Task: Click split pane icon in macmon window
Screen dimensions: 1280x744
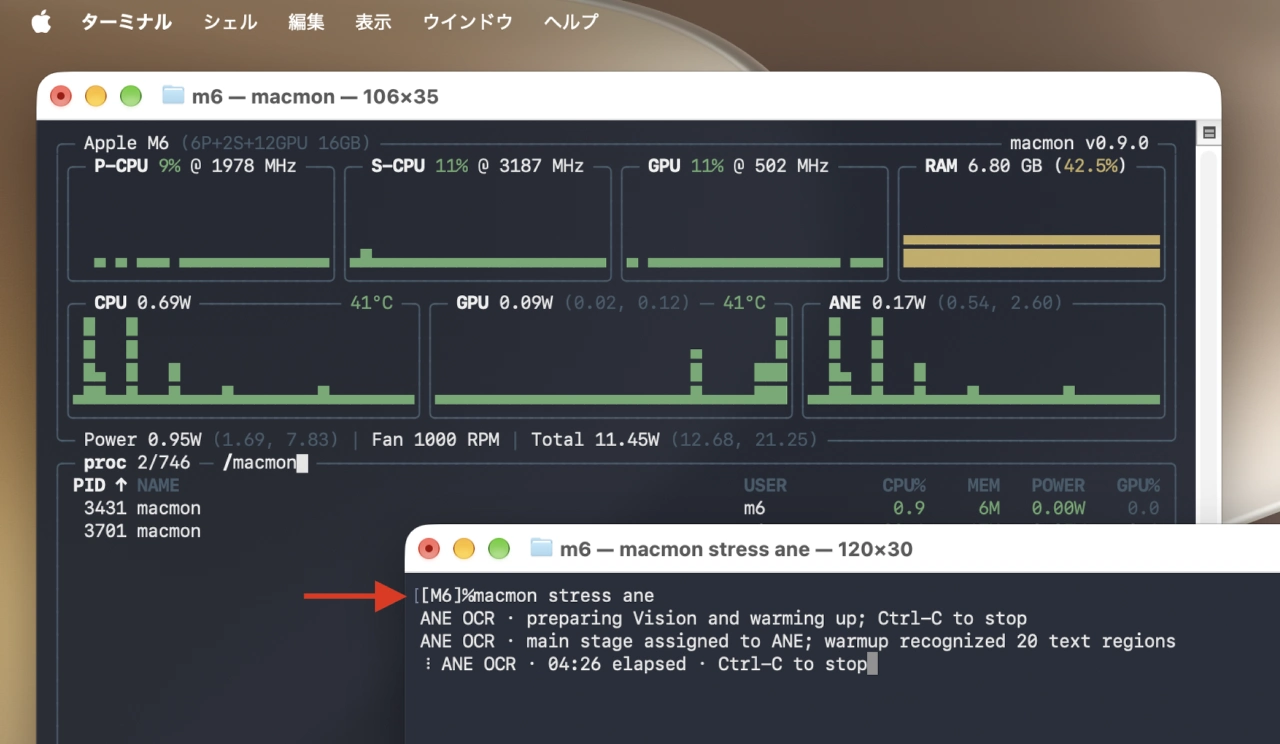Action: (x=1208, y=133)
